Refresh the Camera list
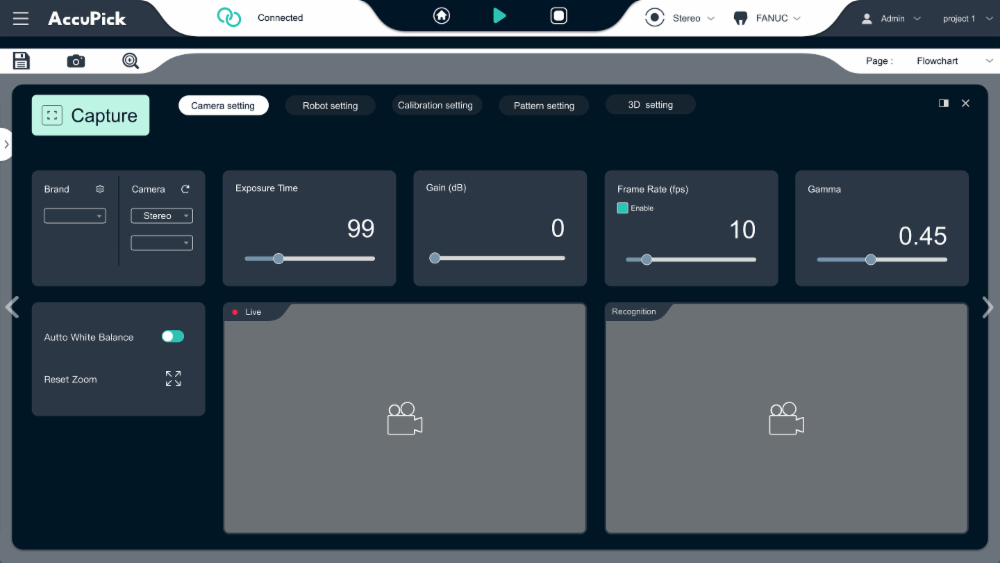 tap(185, 189)
